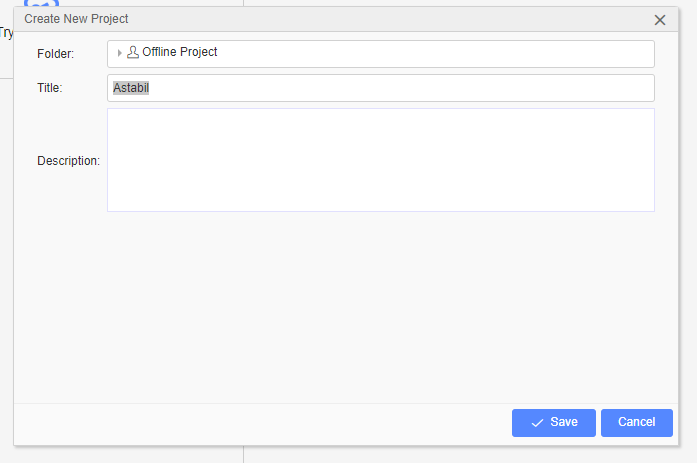The height and width of the screenshot is (463, 697).
Task: Click the Title label
Action: point(50,88)
